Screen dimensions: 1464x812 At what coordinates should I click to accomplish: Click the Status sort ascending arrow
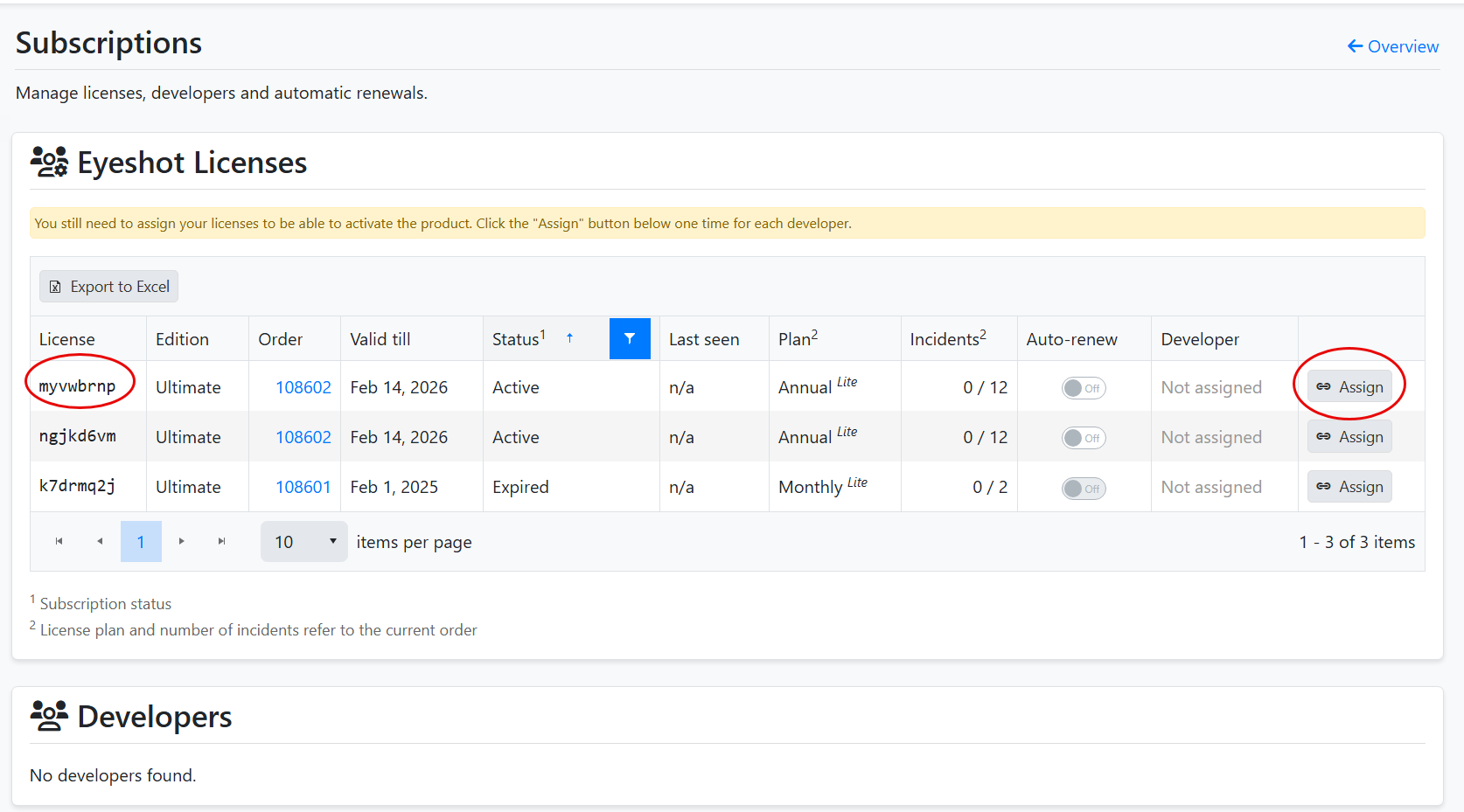pos(569,338)
